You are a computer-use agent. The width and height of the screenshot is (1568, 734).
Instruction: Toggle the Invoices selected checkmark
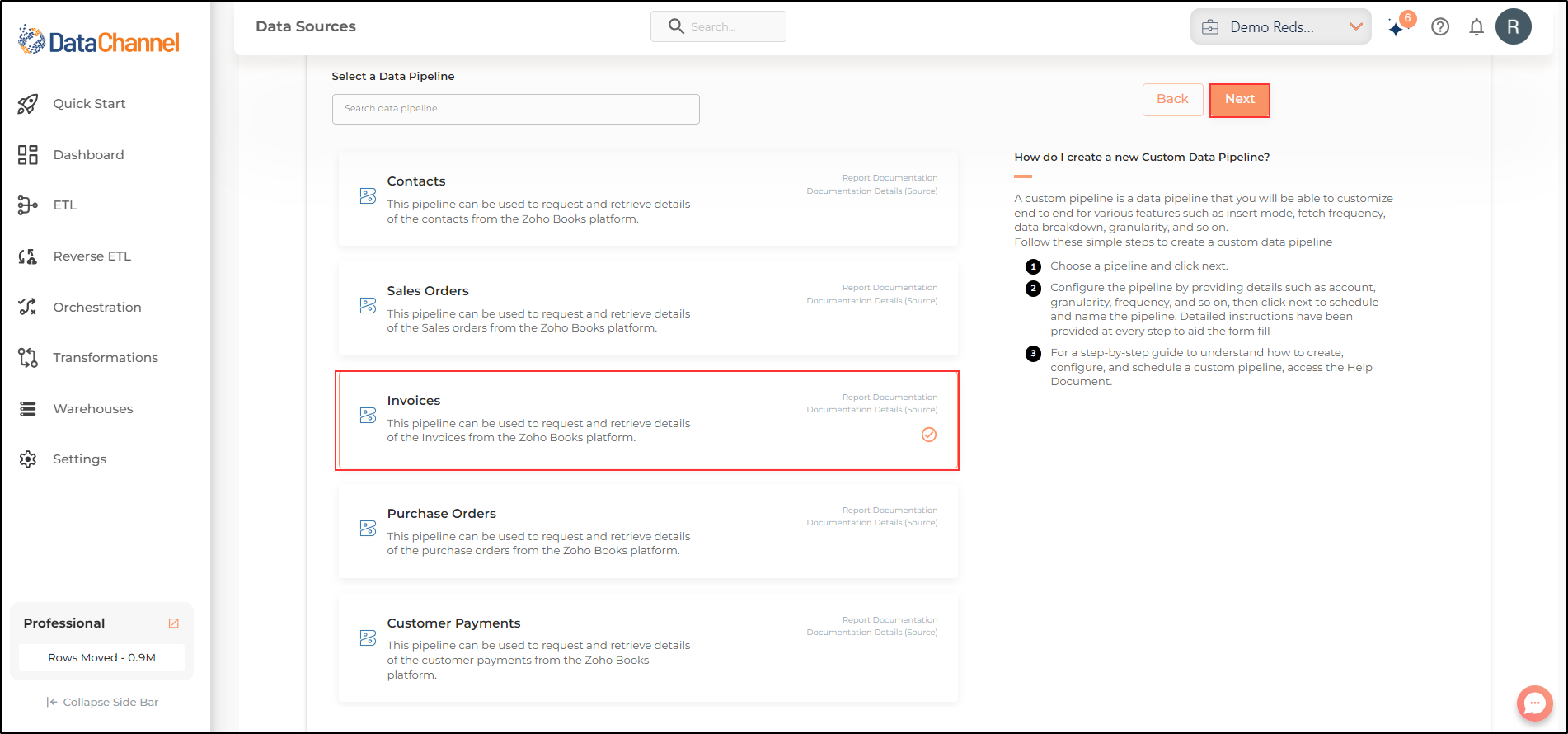(x=929, y=435)
